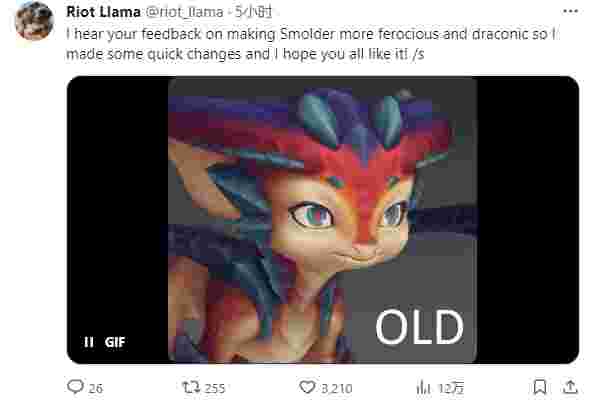The image size is (599, 407).
Task: Click the 12万 views count
Action: tap(451, 388)
